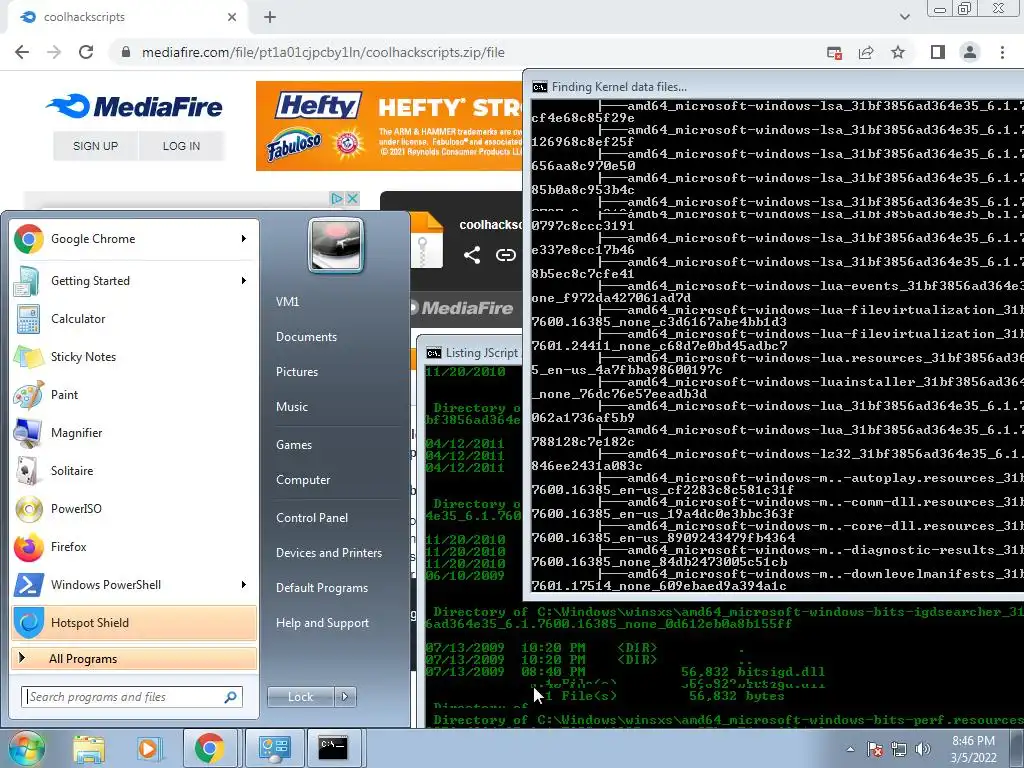Close the coolhackscripts tab
Image resolution: width=1024 pixels, height=768 pixels.
[x=232, y=17]
